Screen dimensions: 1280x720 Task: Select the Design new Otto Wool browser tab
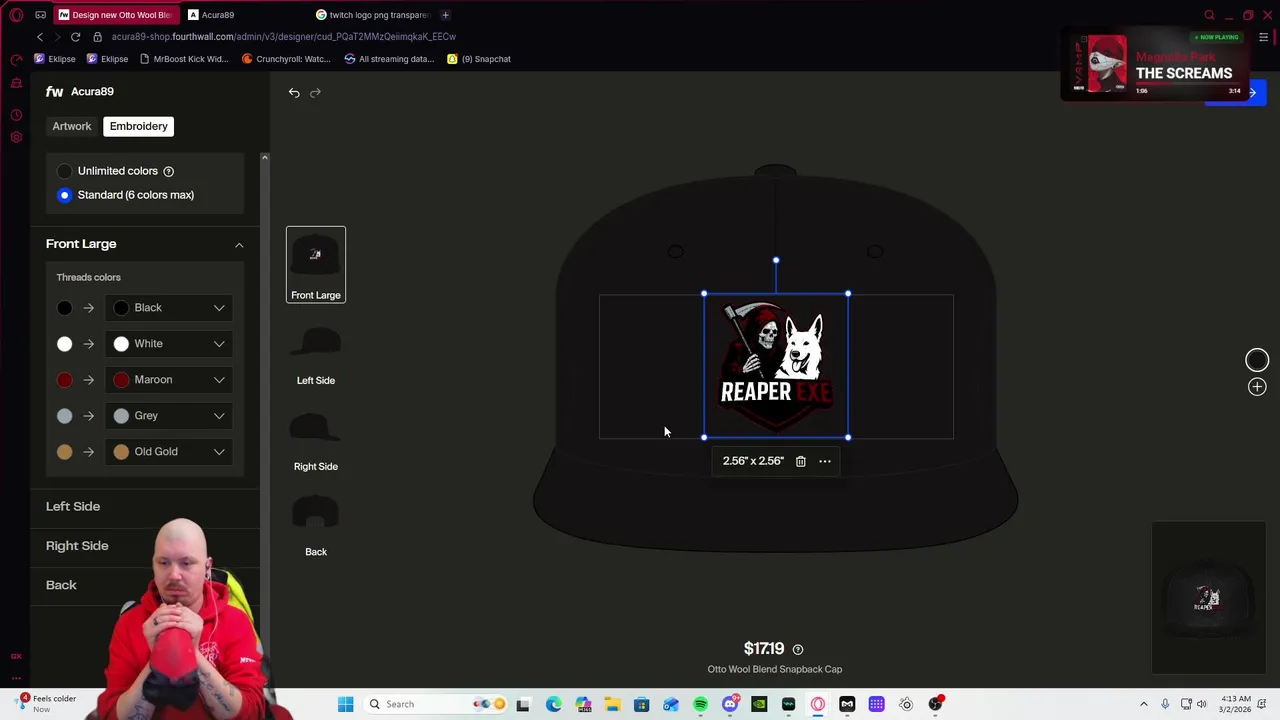point(116,15)
